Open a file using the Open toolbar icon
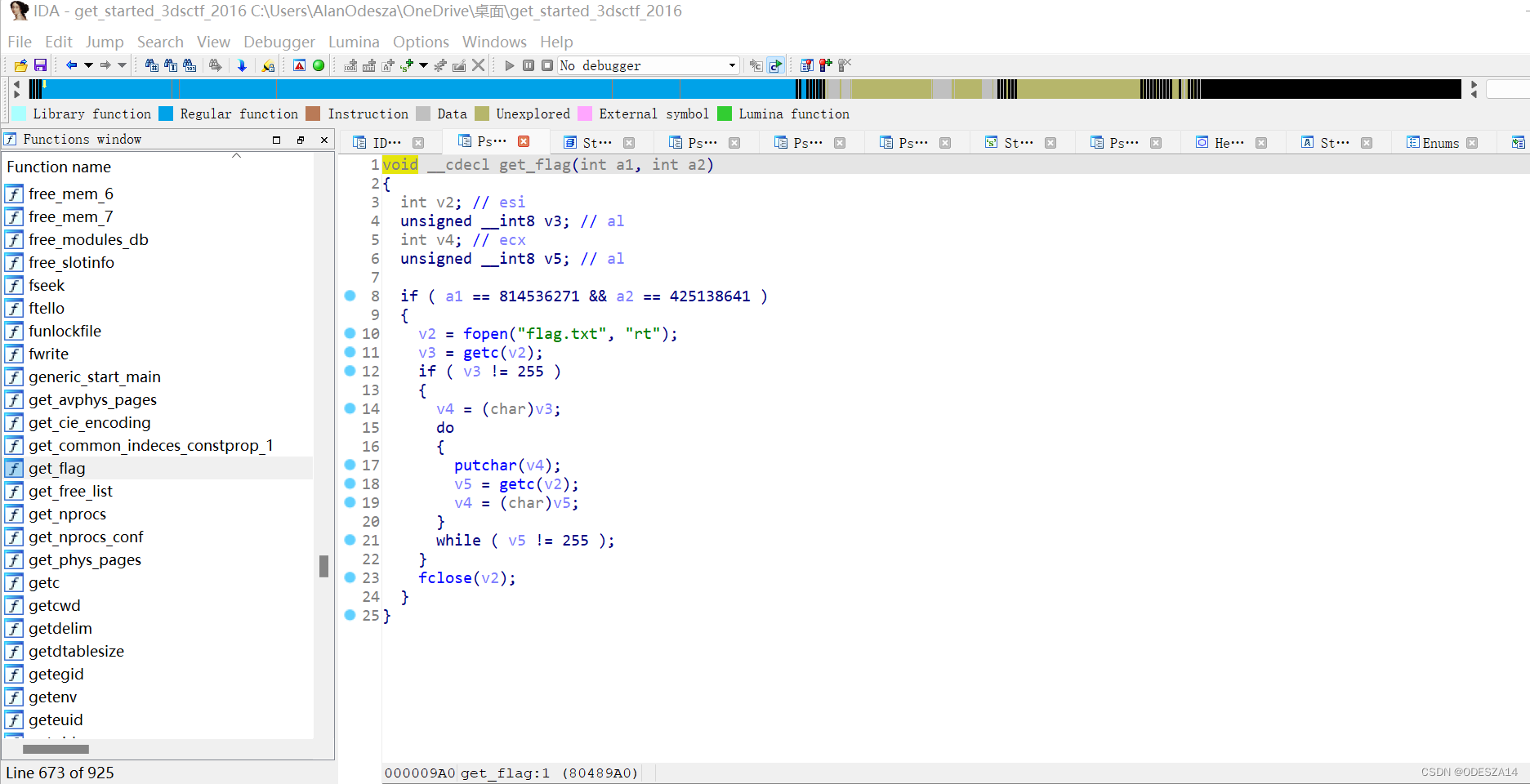1530x784 pixels. [x=20, y=65]
